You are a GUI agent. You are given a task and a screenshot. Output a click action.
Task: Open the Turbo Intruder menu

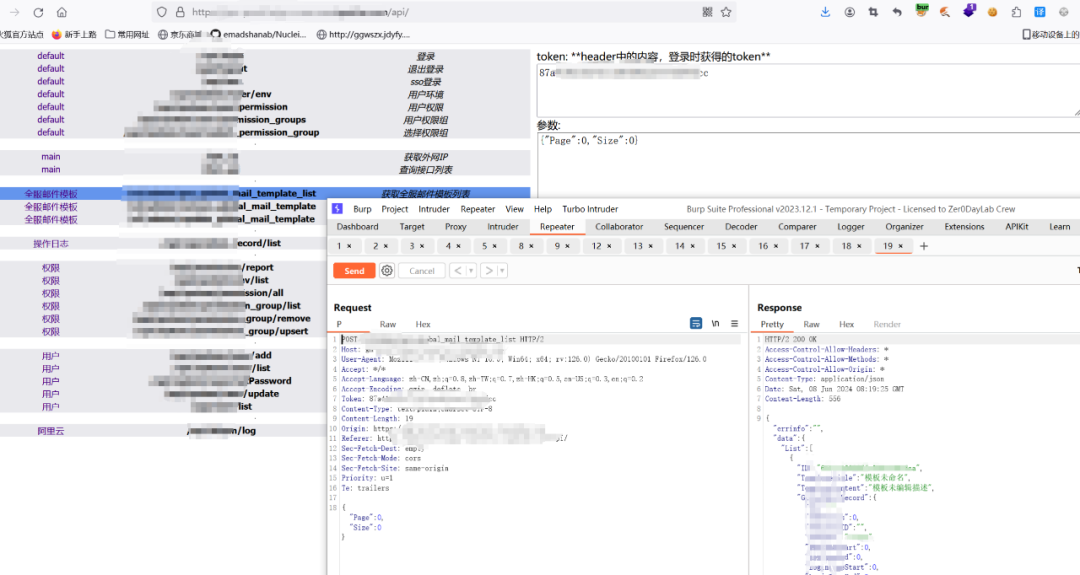590,209
